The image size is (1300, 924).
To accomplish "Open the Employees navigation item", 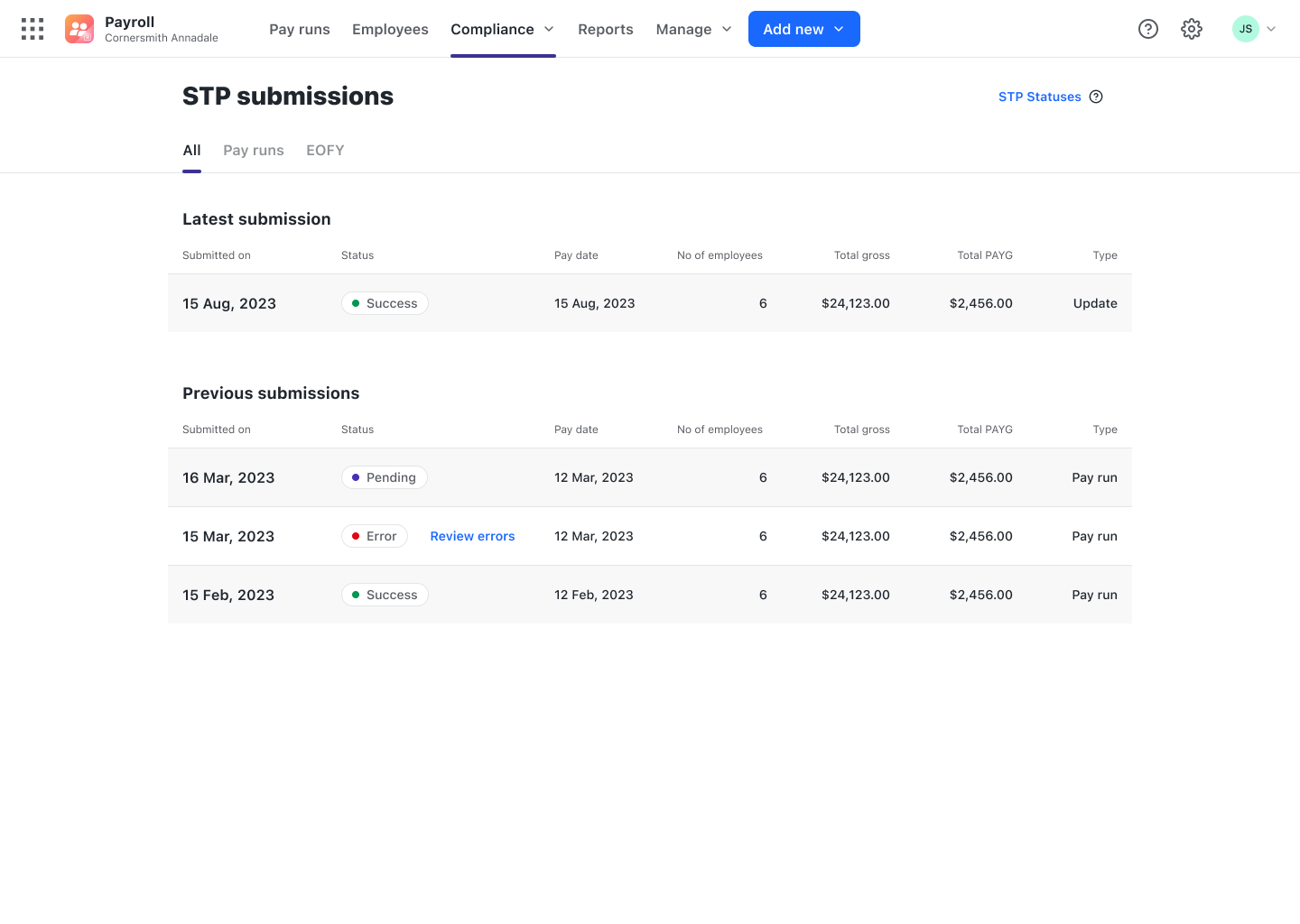I will [390, 29].
